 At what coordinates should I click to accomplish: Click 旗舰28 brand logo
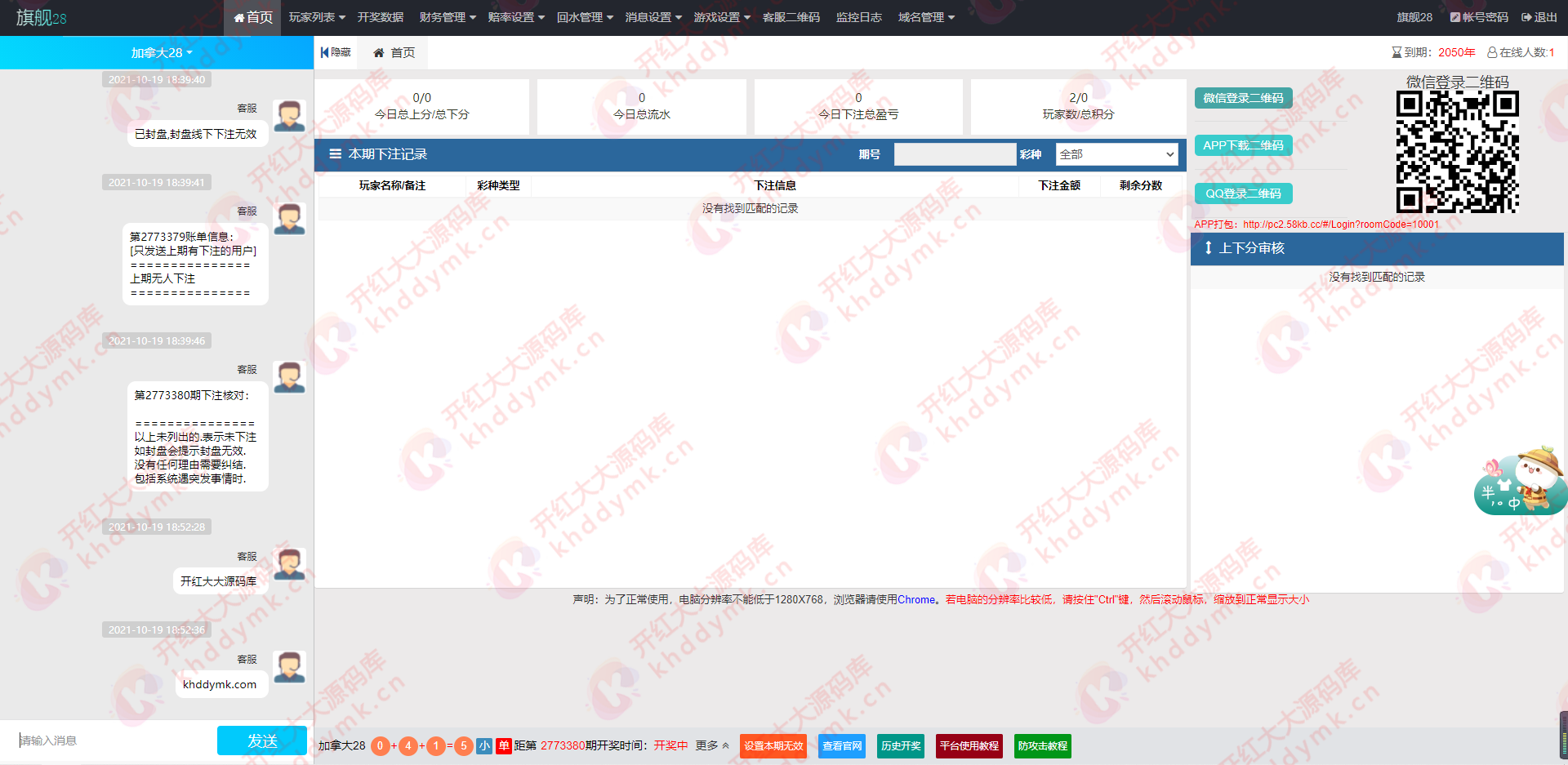pos(42,17)
